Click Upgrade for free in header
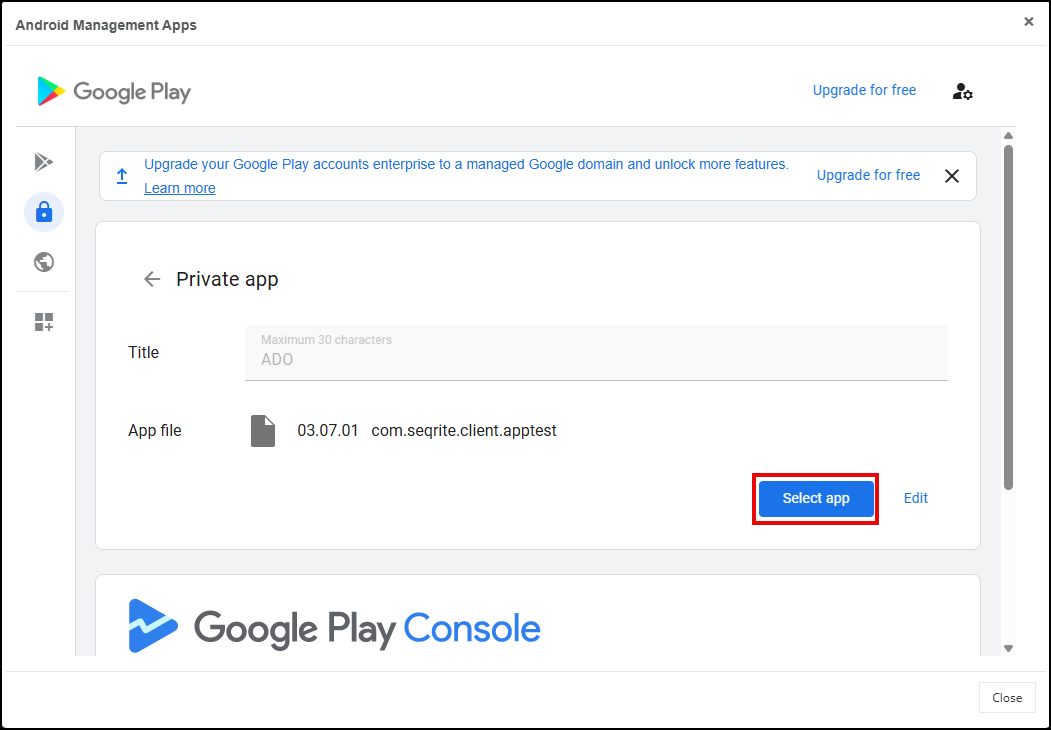The width and height of the screenshot is (1051, 730). [x=864, y=90]
